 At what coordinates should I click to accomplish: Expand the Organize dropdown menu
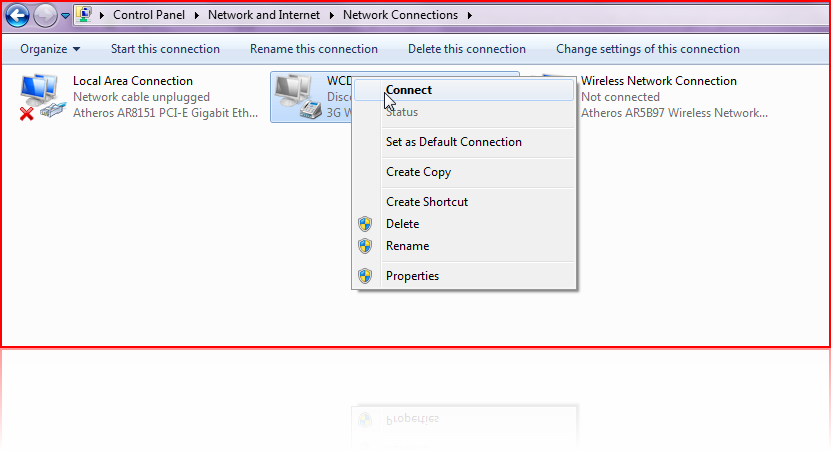pos(50,49)
